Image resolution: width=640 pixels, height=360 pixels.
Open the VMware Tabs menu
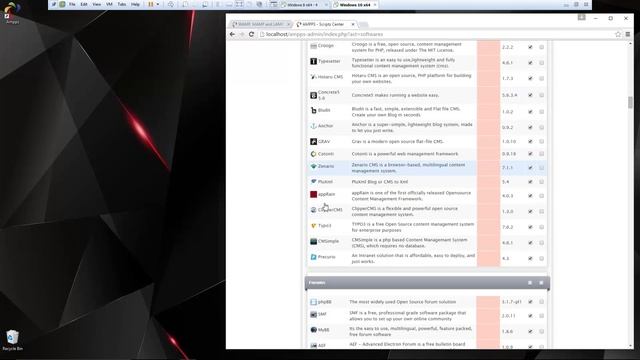pyautogui.click(x=122, y=4)
